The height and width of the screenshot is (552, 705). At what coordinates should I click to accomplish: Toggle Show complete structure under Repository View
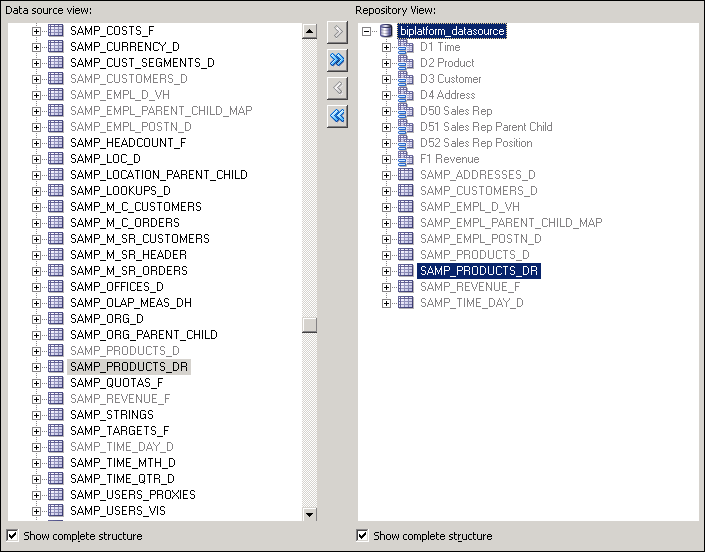point(362,535)
